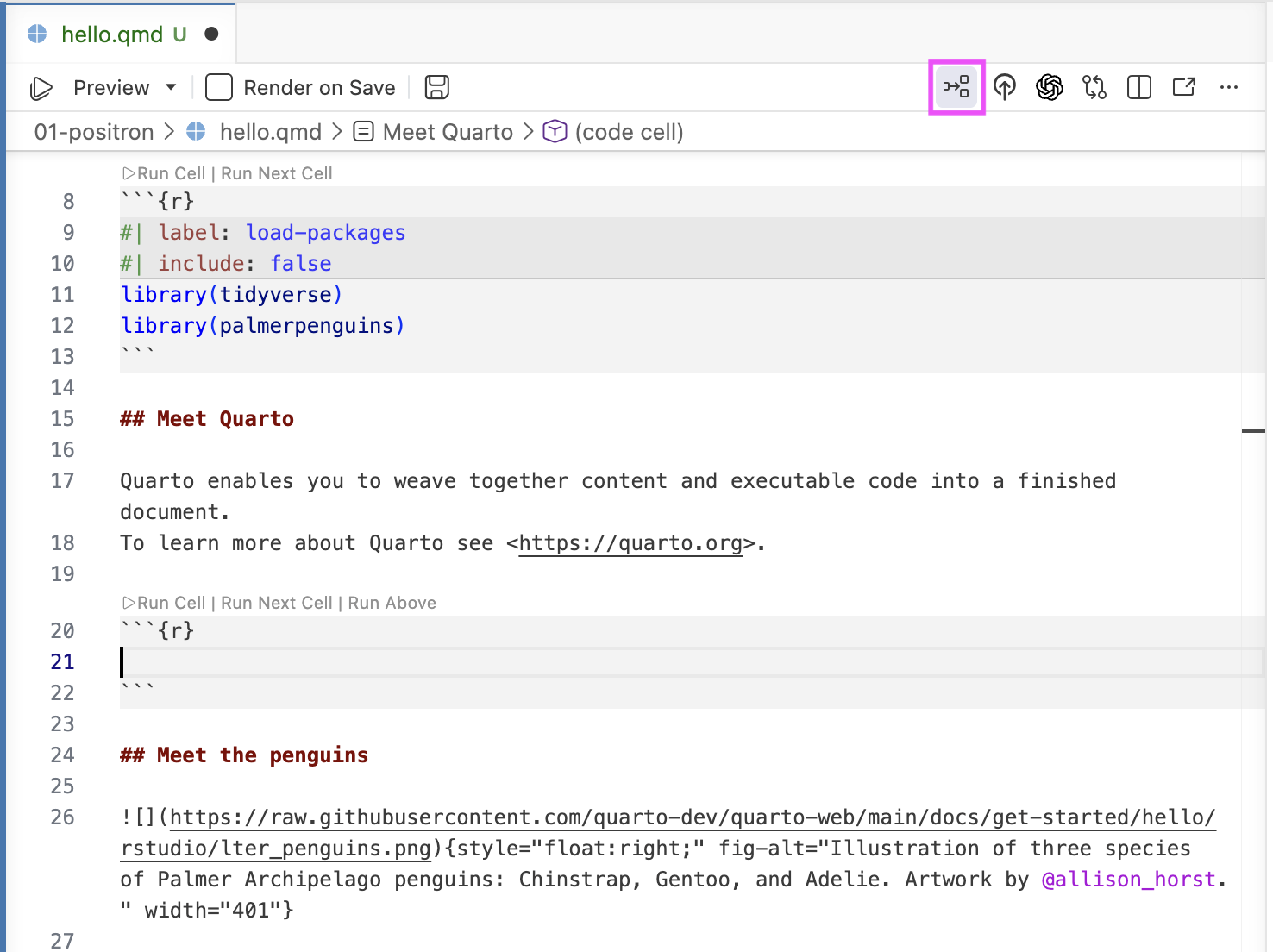Screen dimensions: 1273x952
Task: Open the more actions ellipsis menu
Action: (x=1229, y=87)
